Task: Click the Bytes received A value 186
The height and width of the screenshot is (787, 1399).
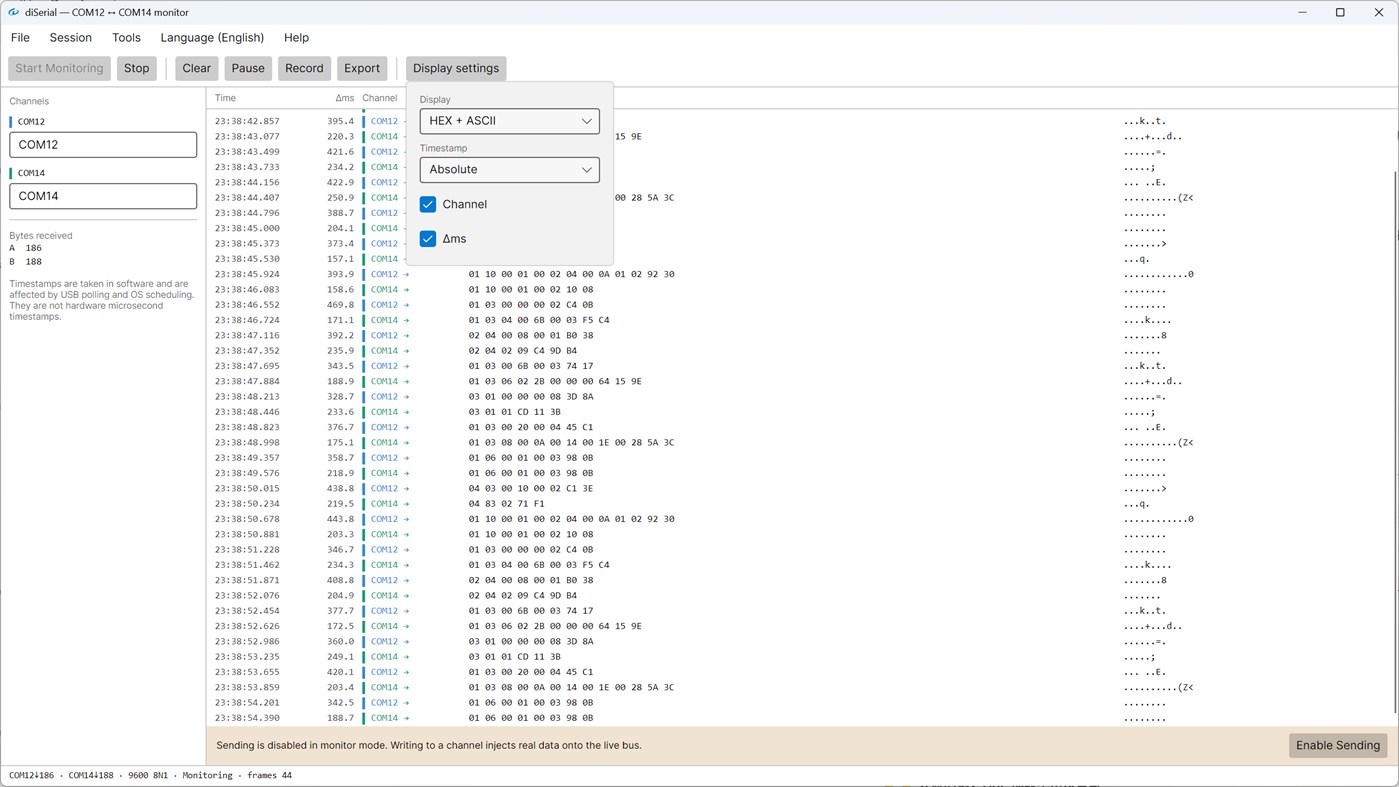Action: click(x=34, y=248)
